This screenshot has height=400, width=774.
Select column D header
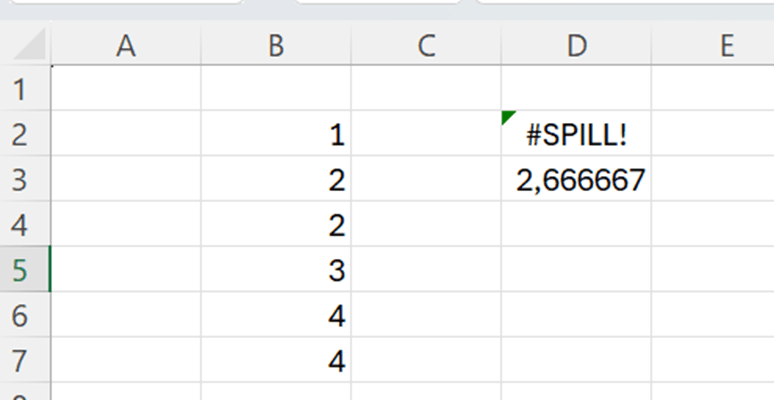click(x=576, y=45)
